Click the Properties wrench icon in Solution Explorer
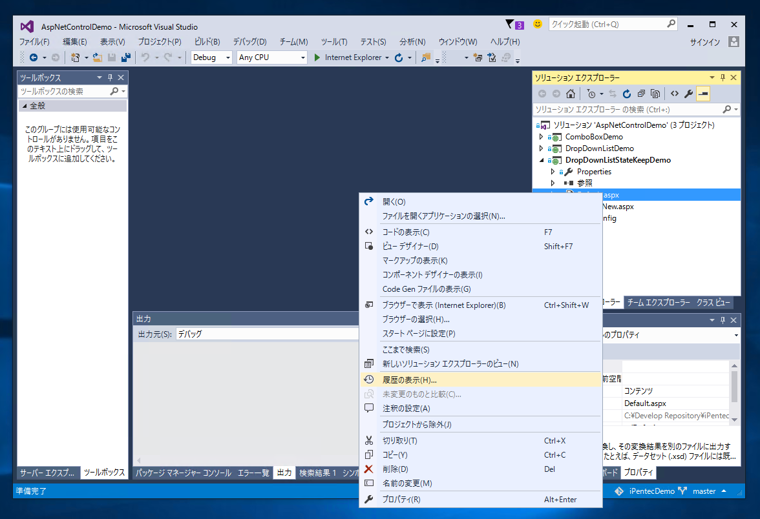Image resolution: width=760 pixels, height=519 pixels. (689, 94)
